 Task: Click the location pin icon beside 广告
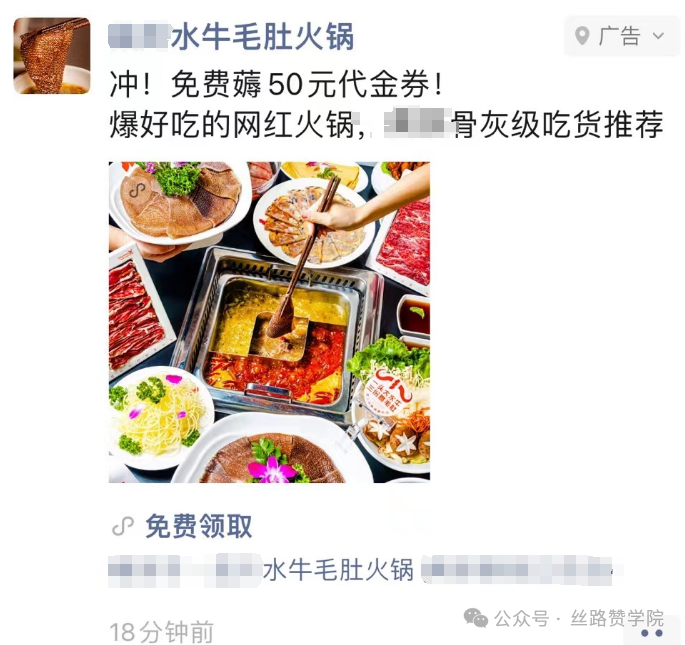(582, 36)
